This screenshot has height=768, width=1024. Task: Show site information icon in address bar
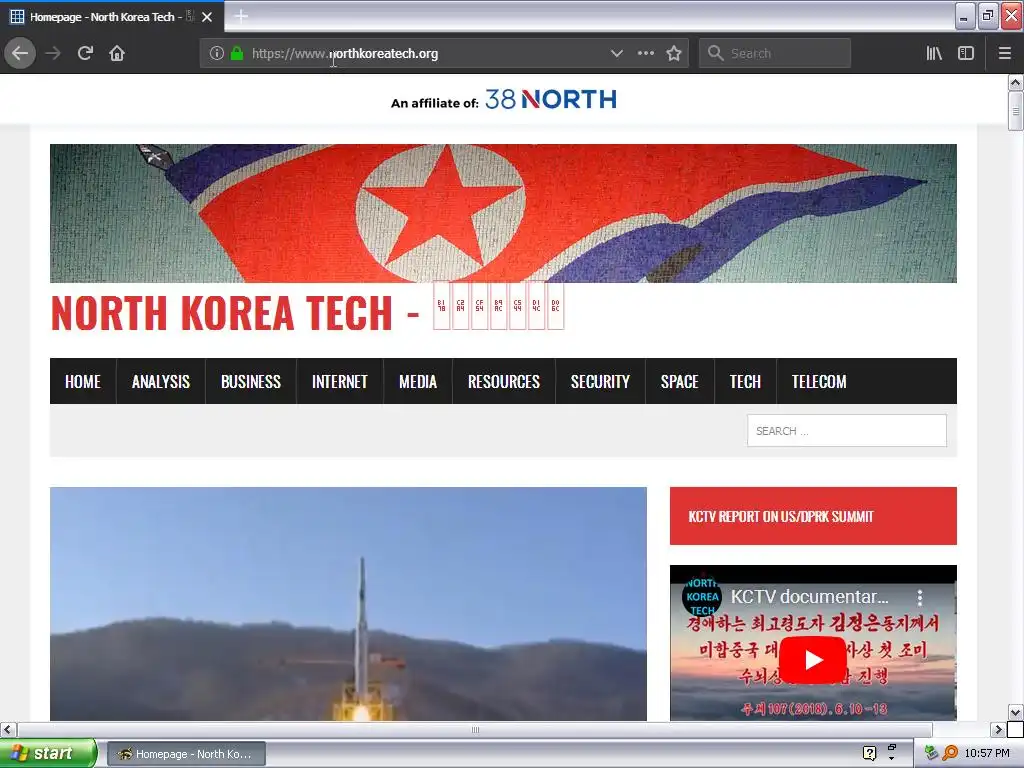pos(217,53)
